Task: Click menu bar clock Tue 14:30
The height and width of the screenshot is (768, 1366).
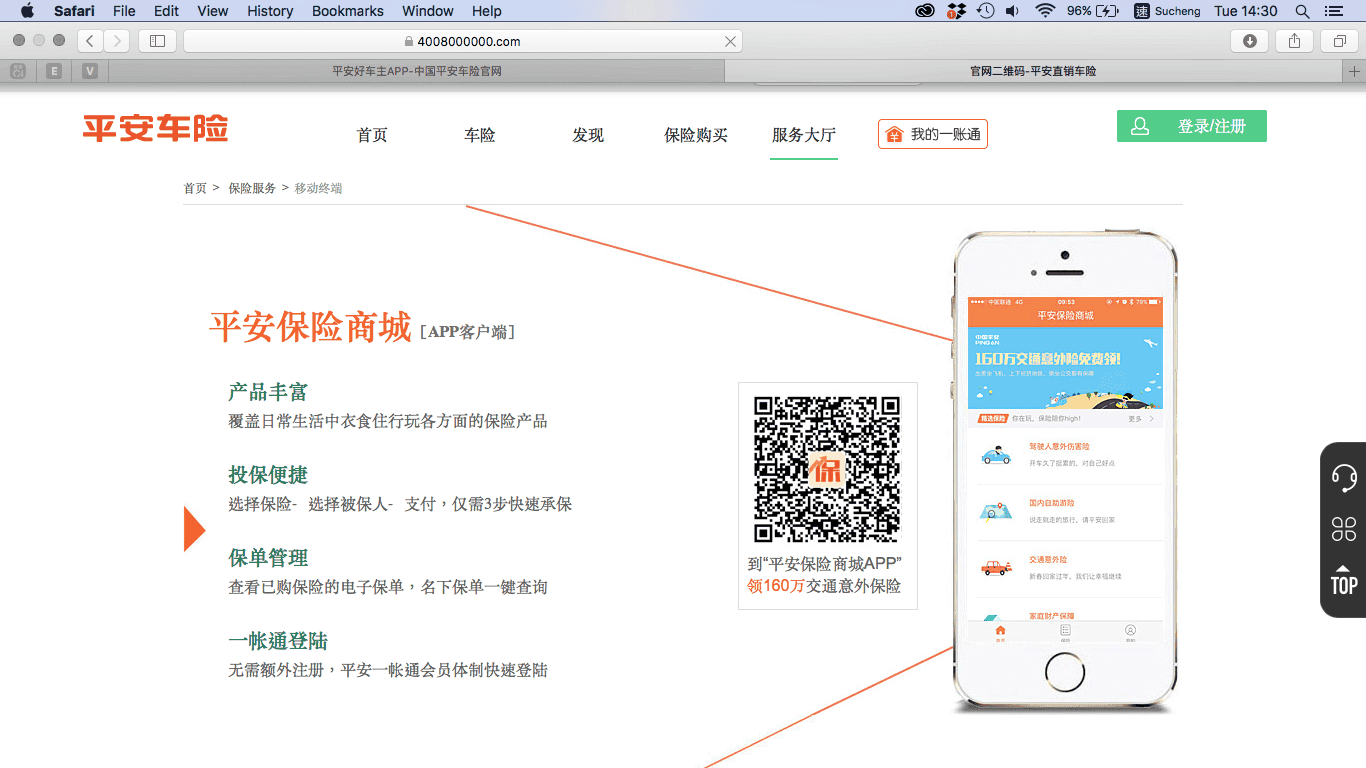Action: (x=1246, y=11)
